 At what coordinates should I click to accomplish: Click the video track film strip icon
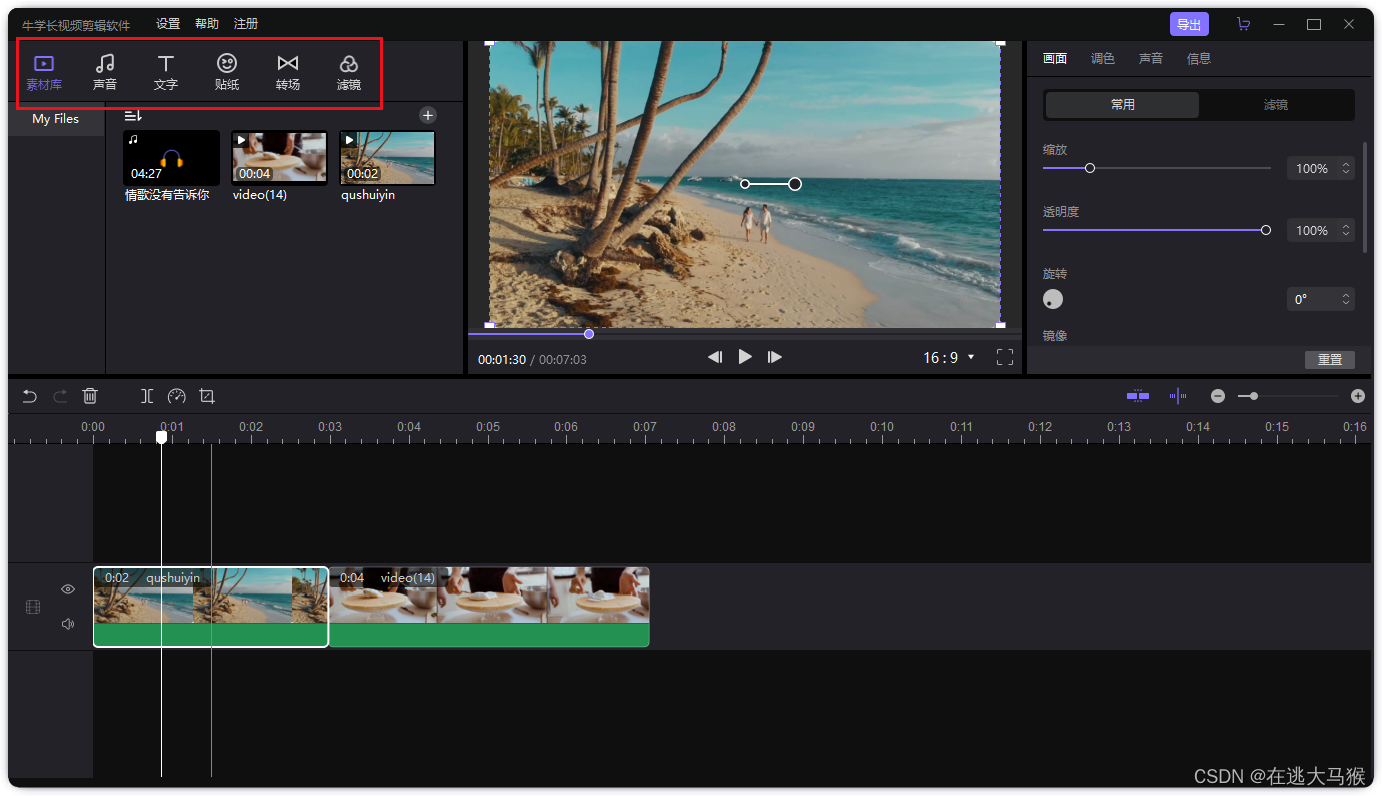tap(33, 607)
